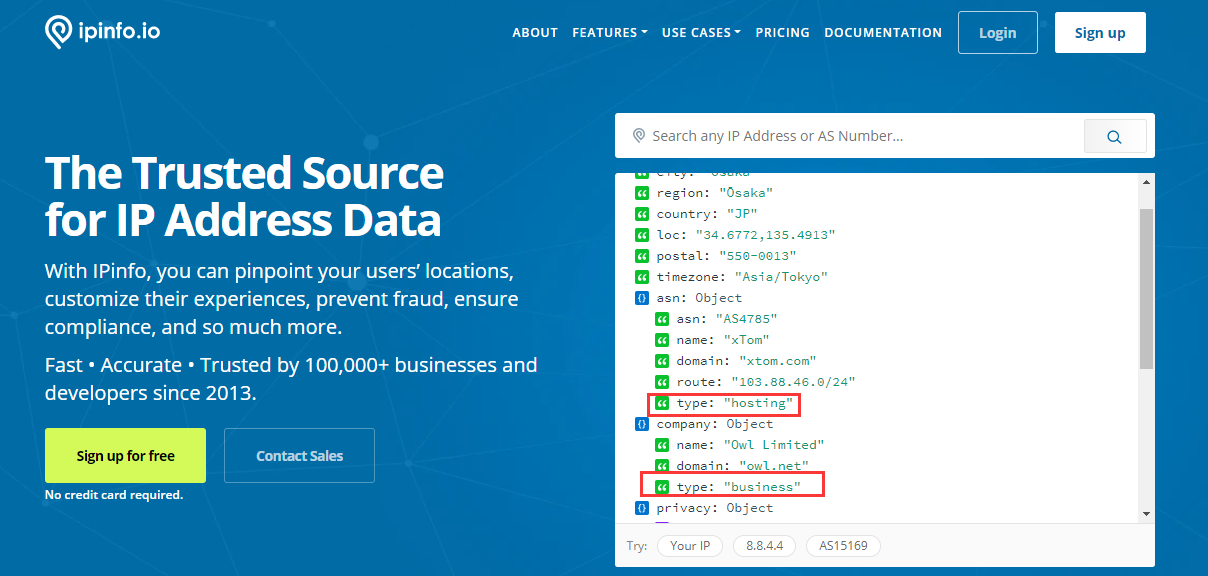Viewport: 1208px width, 576px height.
Task: Select the "xtom.com" domain value
Action: tap(777, 361)
